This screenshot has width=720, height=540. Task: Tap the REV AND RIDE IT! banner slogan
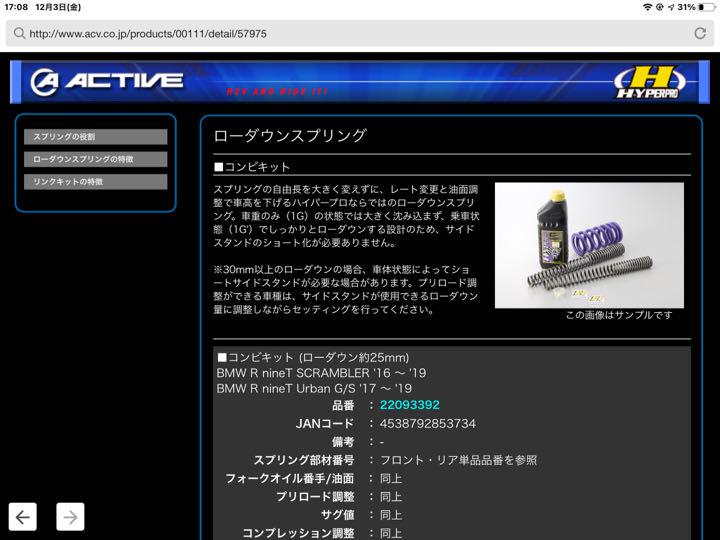pyautogui.click(x=277, y=91)
